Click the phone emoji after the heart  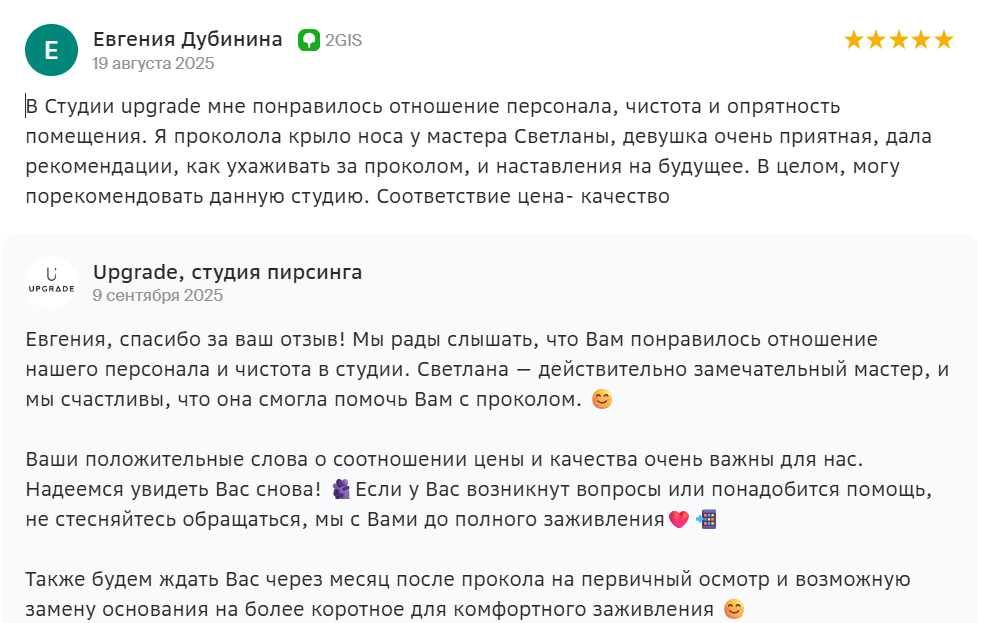point(706,520)
